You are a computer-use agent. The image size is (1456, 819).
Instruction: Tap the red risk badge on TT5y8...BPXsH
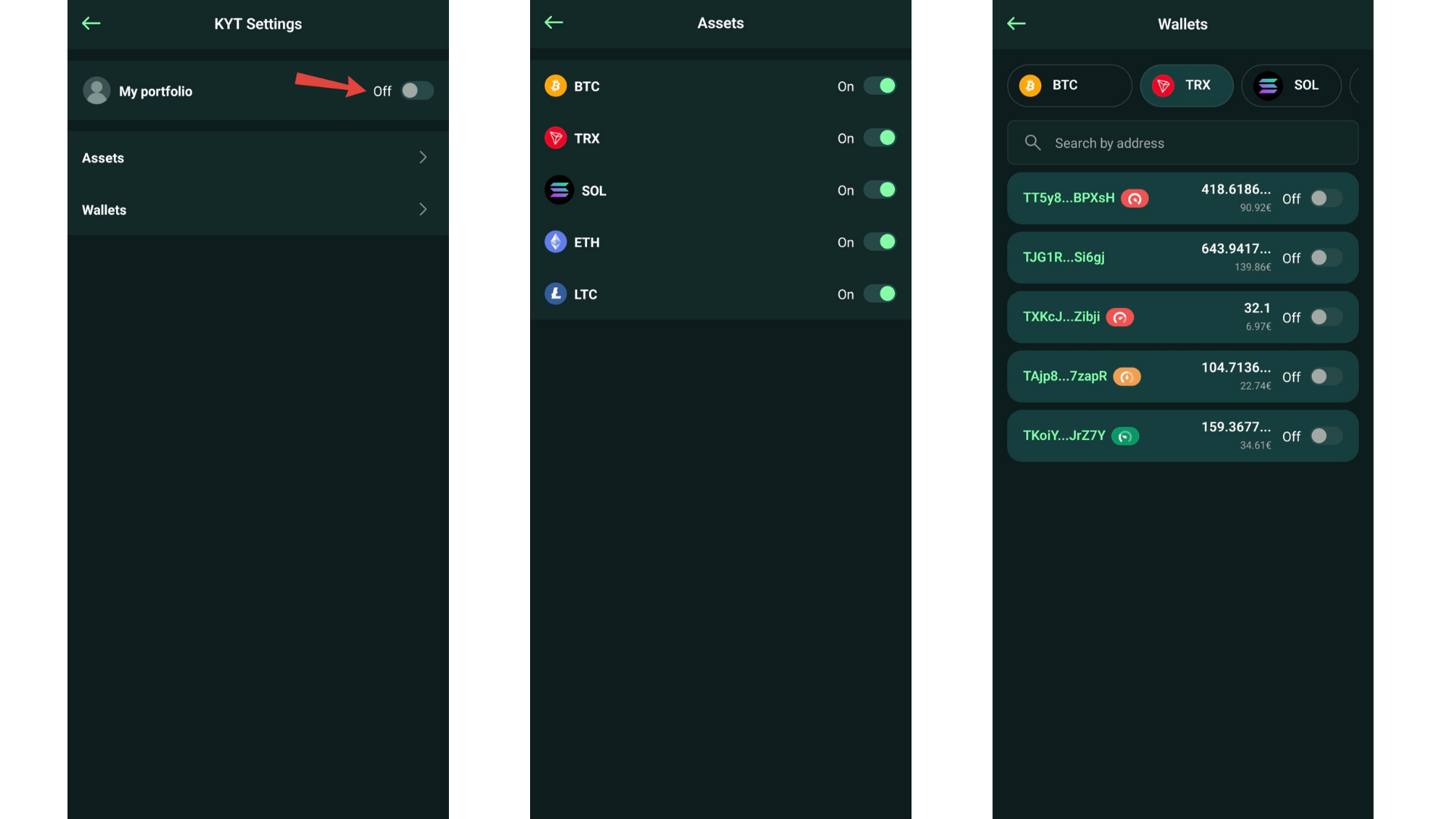1134,199
